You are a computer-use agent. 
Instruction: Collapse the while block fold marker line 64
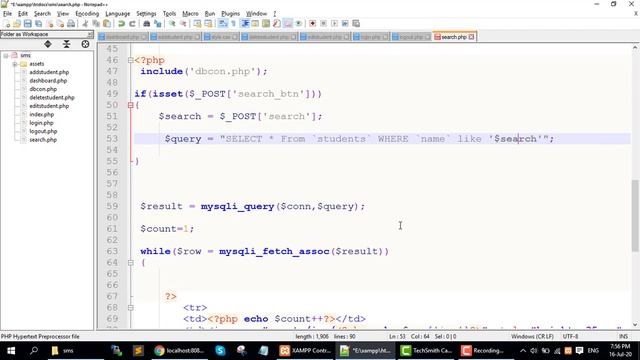pyautogui.click(x=131, y=263)
